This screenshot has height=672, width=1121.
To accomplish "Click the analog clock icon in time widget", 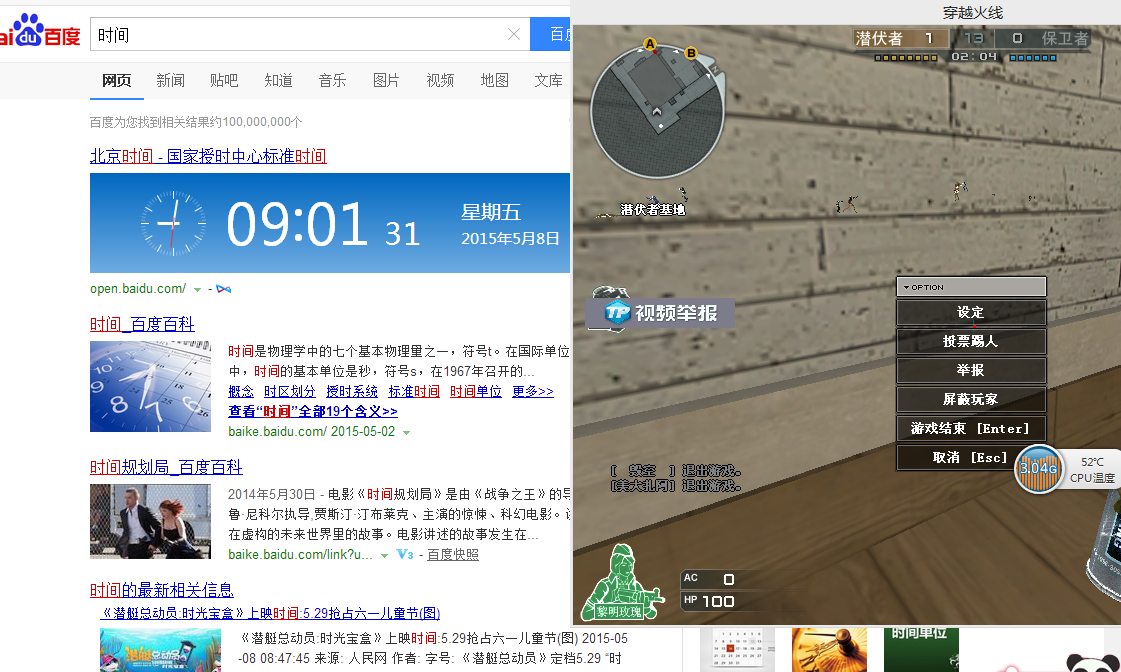I will 173,223.
